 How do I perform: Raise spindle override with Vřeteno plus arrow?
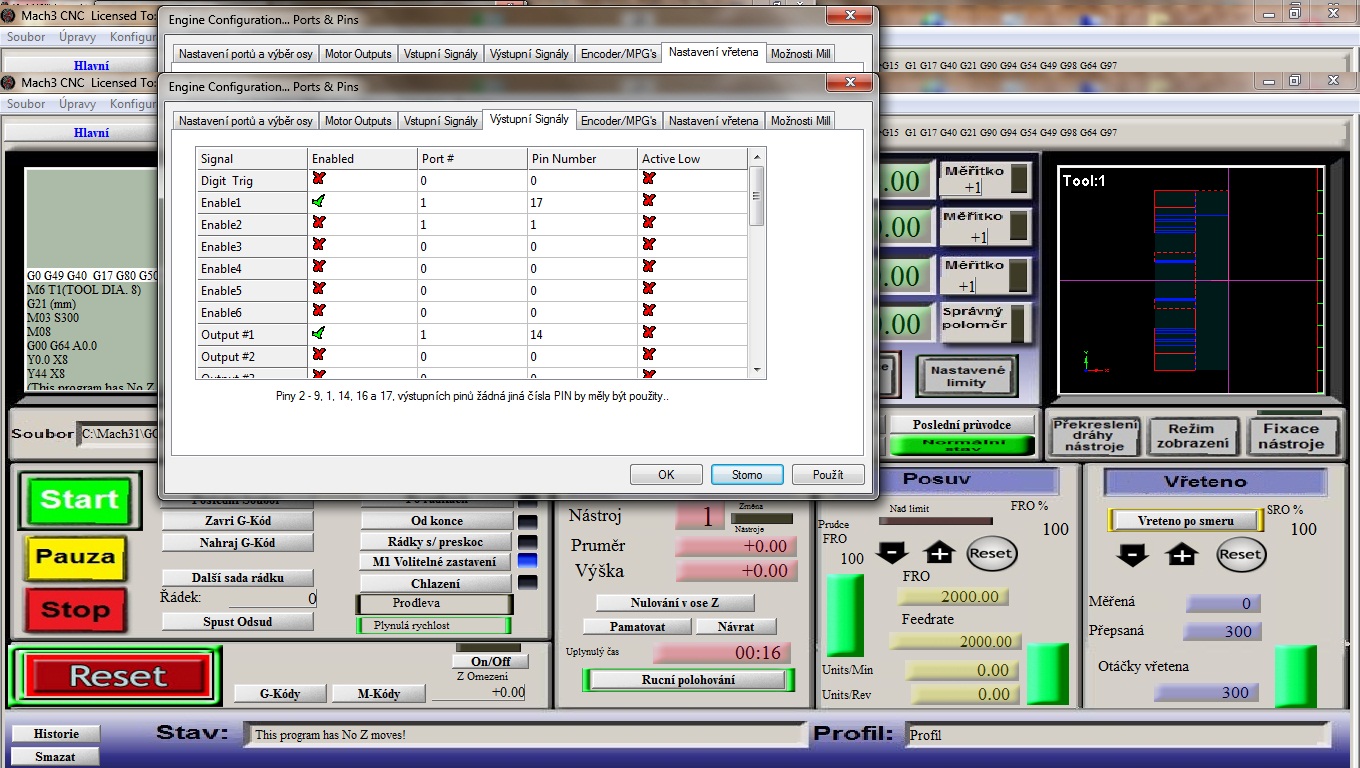coord(1182,554)
